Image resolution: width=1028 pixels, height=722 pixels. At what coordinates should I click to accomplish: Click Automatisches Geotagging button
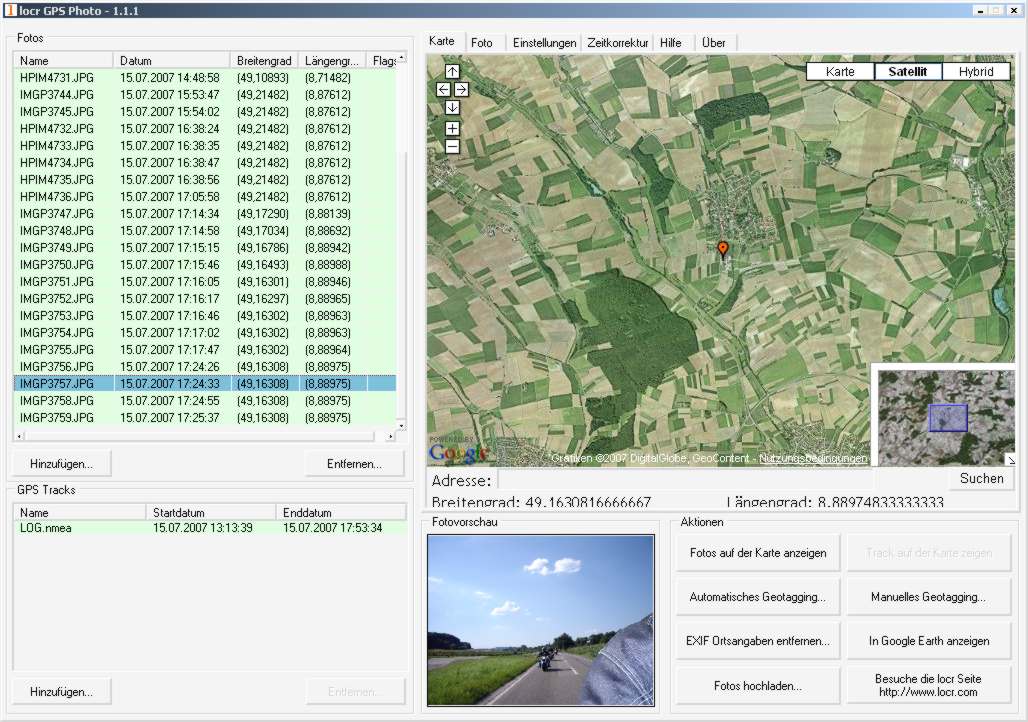(757, 597)
